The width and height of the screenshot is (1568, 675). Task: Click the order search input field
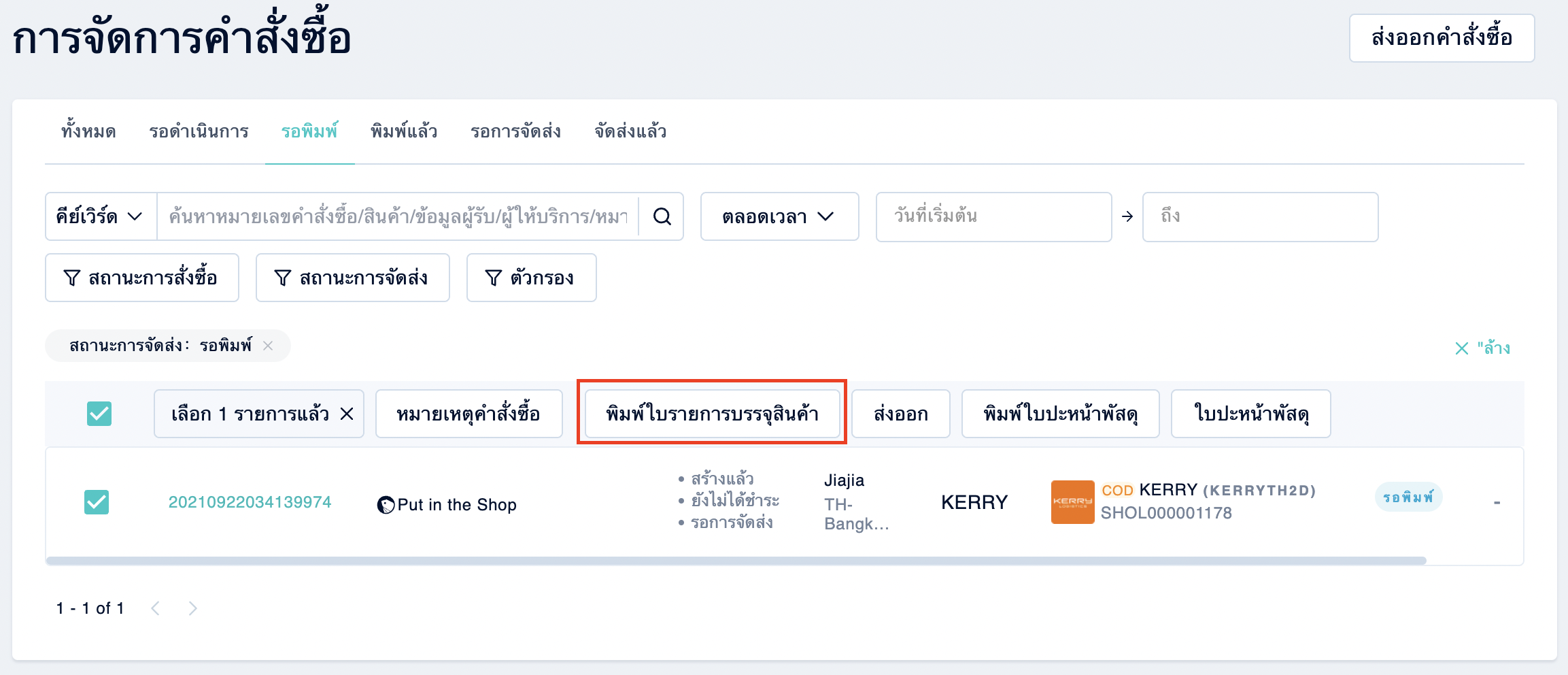pyautogui.click(x=398, y=216)
